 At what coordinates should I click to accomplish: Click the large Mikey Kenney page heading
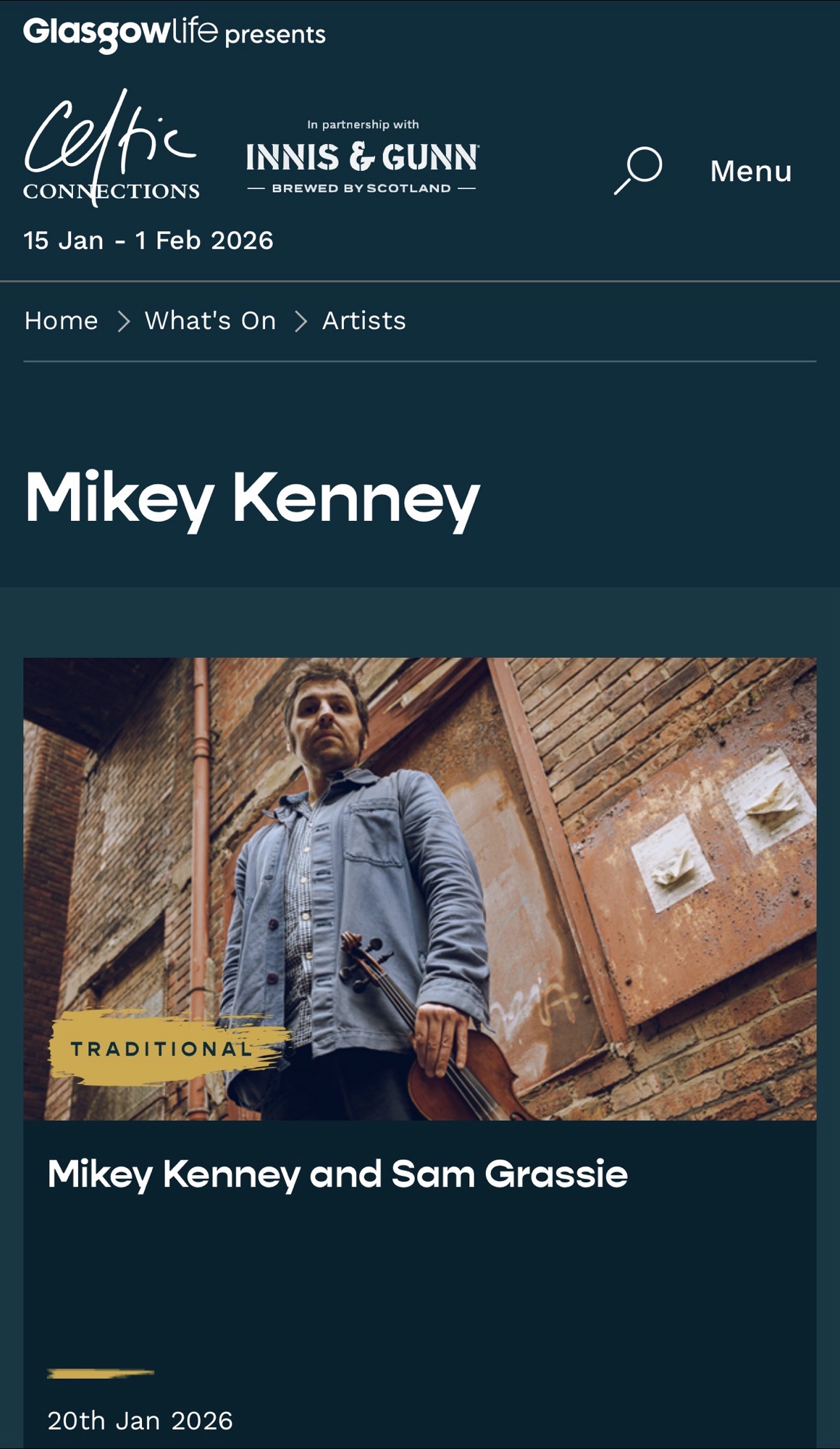click(253, 498)
